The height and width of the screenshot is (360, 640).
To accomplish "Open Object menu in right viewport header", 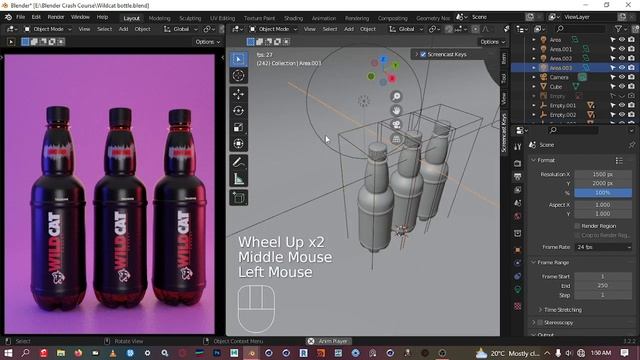I will coord(368,29).
